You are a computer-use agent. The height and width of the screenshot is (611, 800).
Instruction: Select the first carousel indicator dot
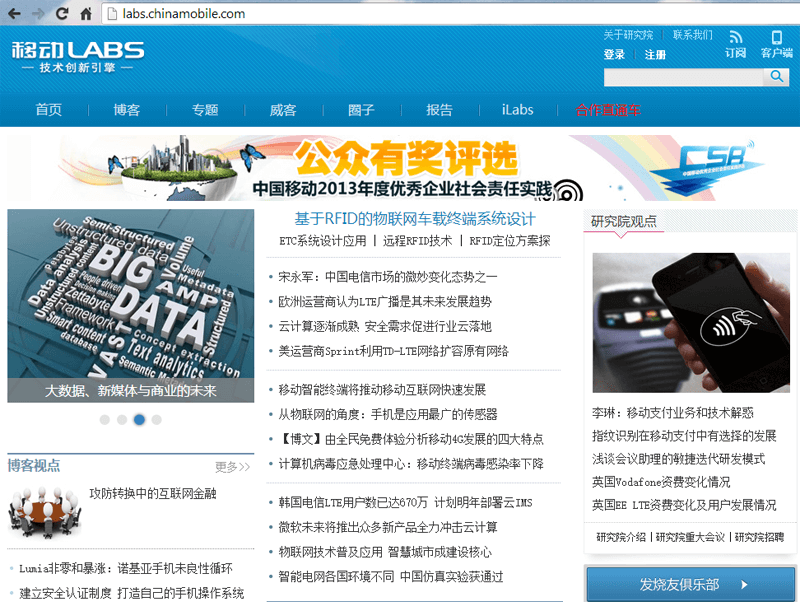[x=105, y=420]
